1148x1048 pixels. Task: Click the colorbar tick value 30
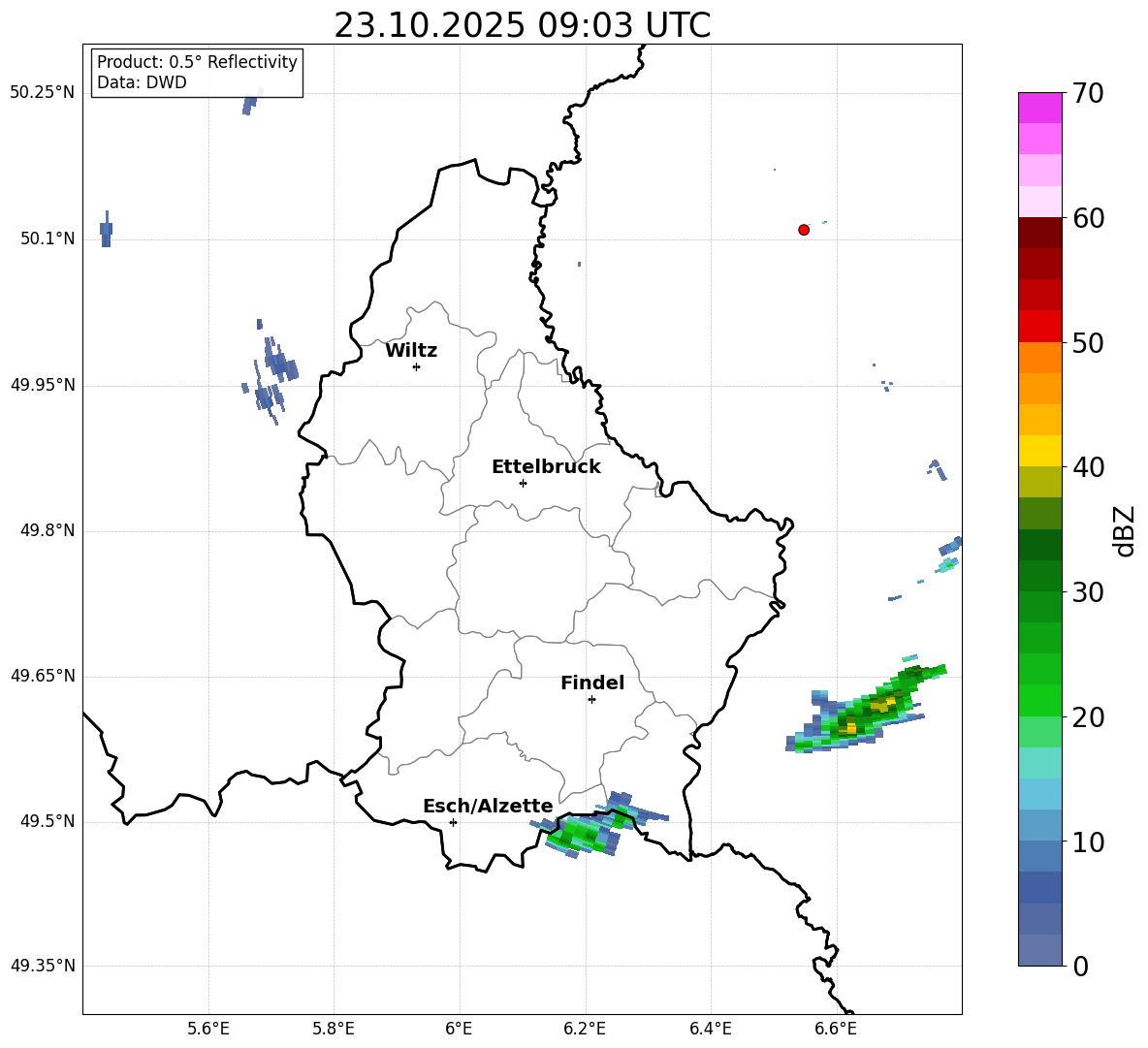click(1088, 592)
